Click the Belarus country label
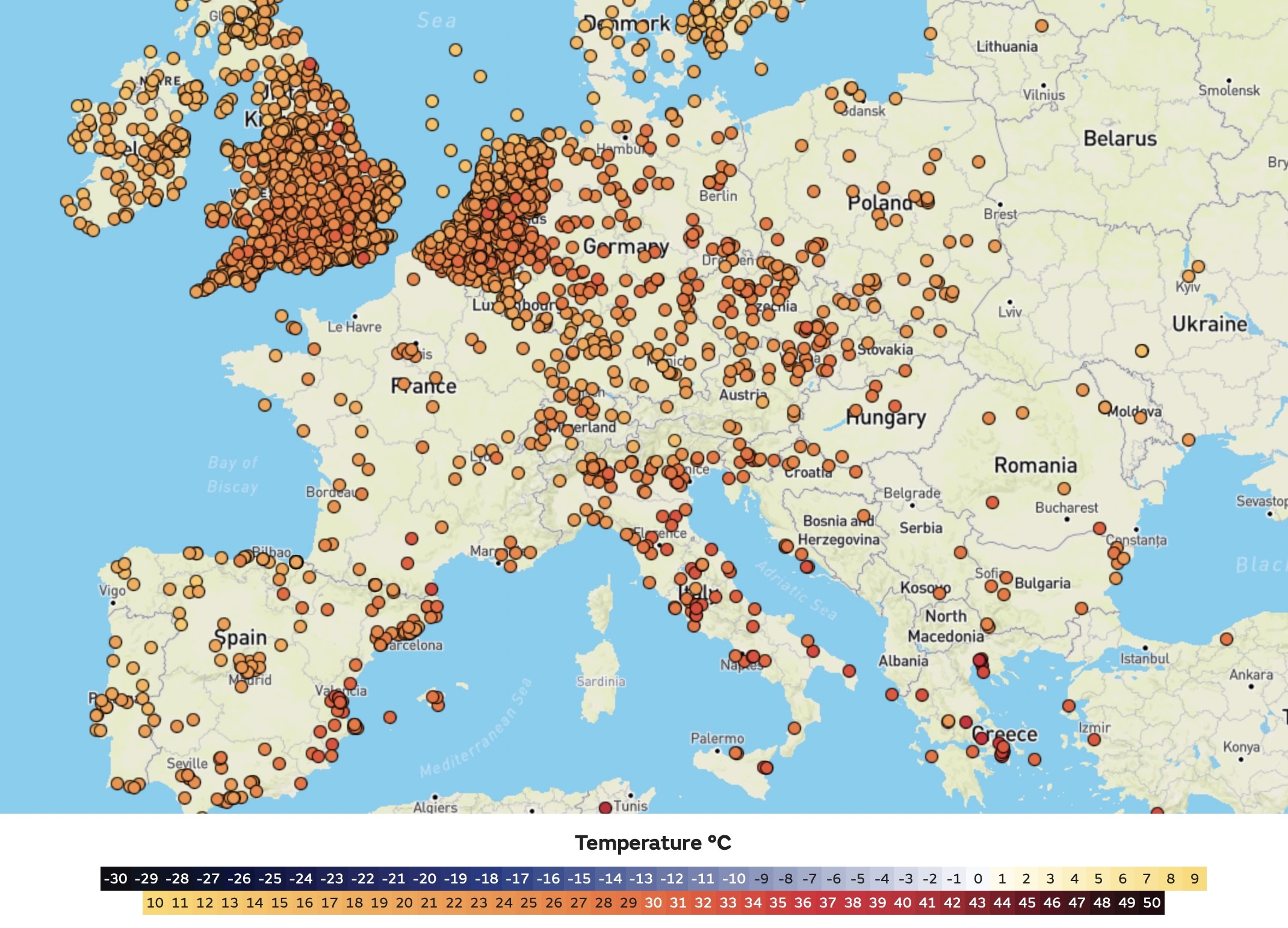Image resolution: width=1288 pixels, height=928 pixels. click(1119, 138)
